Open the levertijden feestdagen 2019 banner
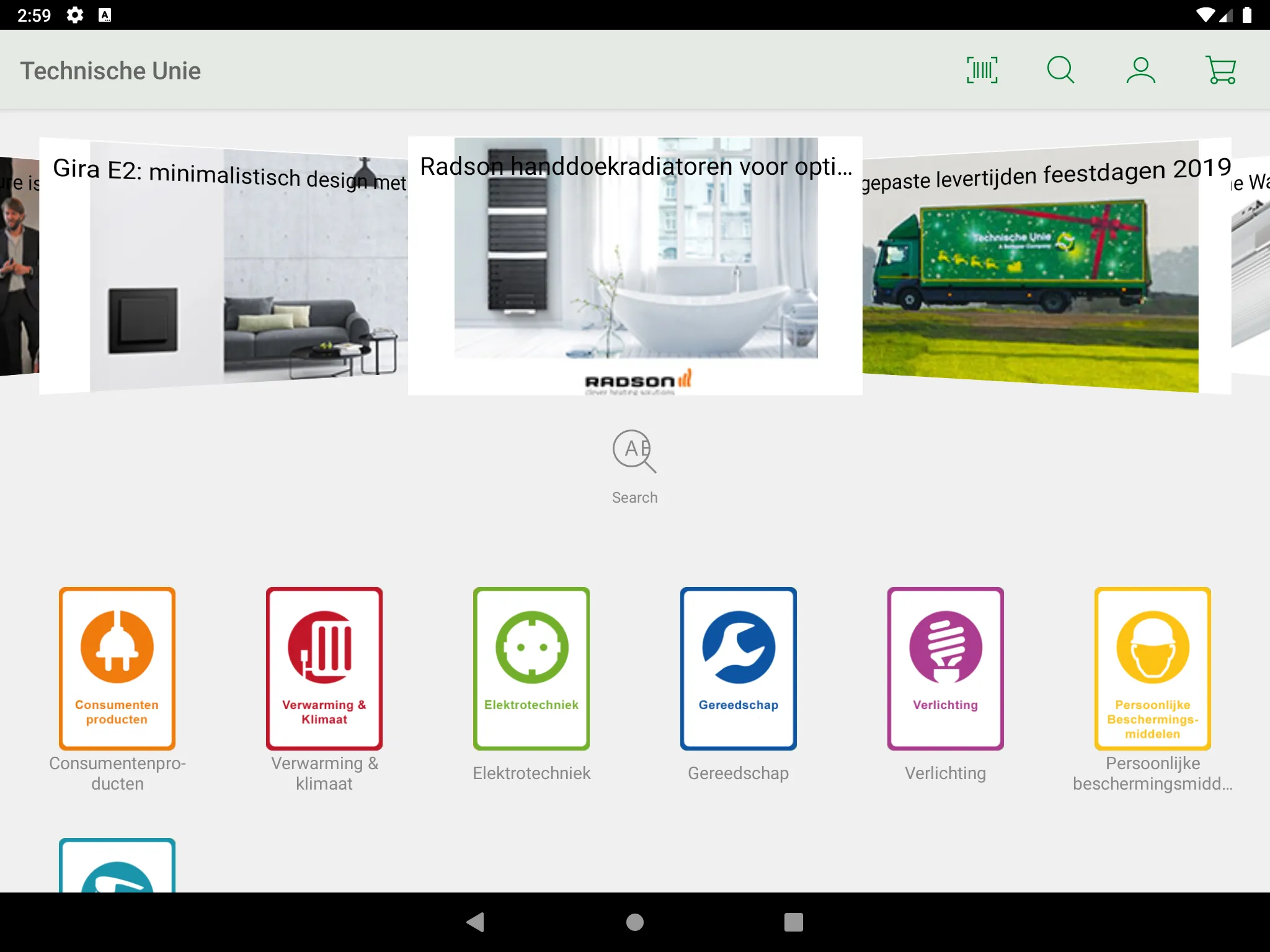 [1047, 267]
